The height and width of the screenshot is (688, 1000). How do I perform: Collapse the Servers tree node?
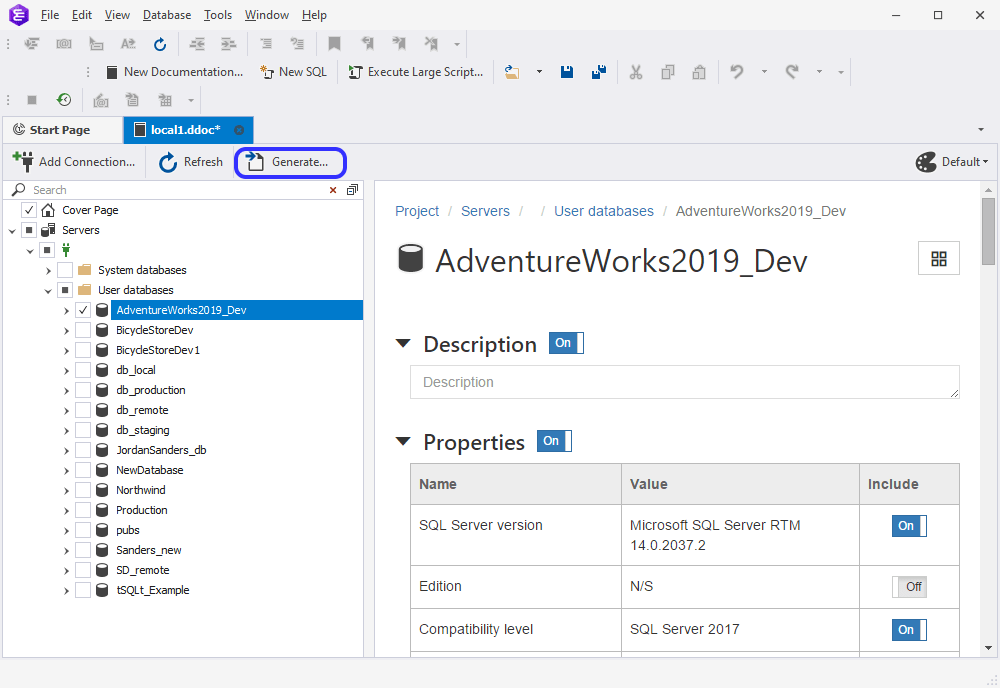pos(12,231)
